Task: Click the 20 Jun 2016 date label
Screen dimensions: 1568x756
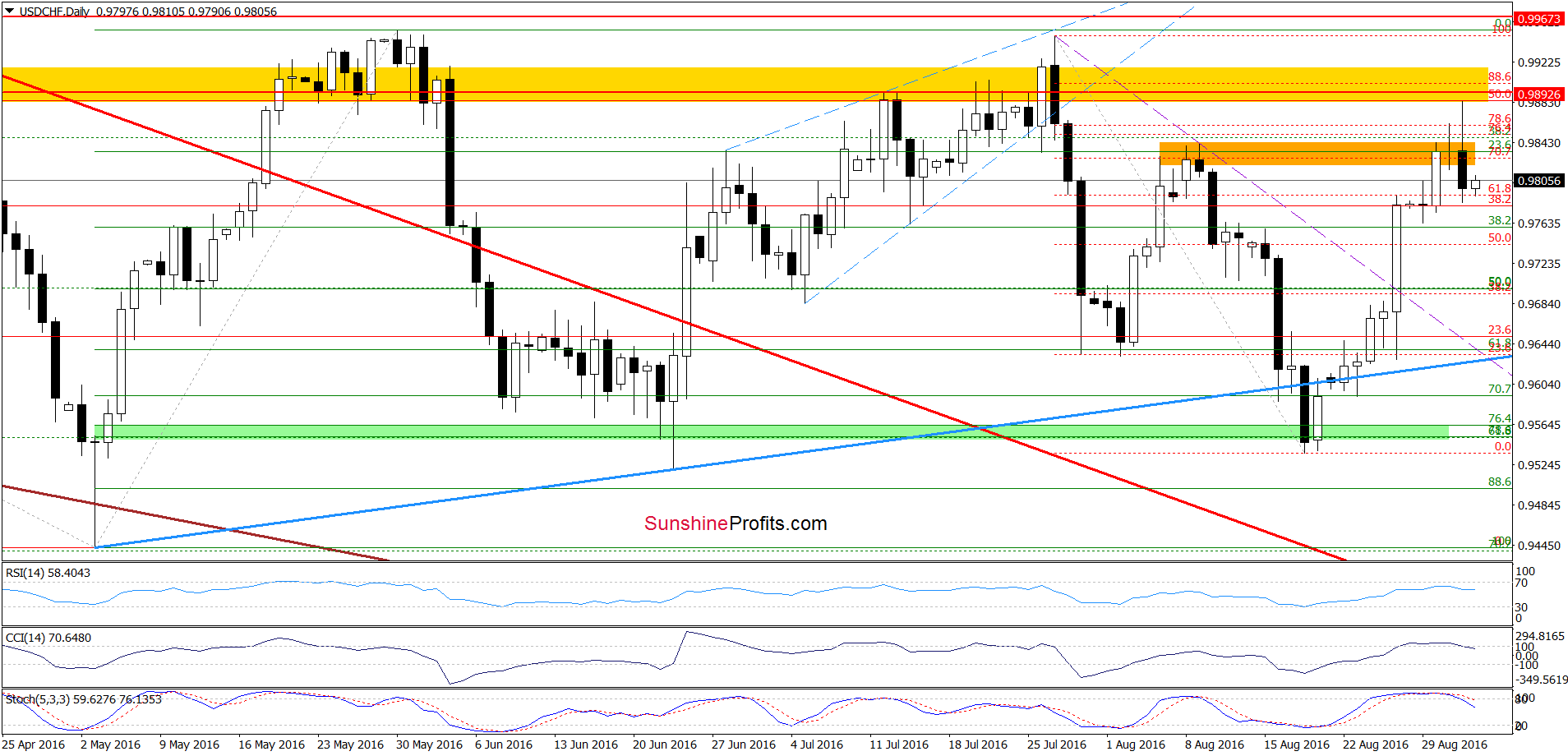Action: [x=665, y=744]
